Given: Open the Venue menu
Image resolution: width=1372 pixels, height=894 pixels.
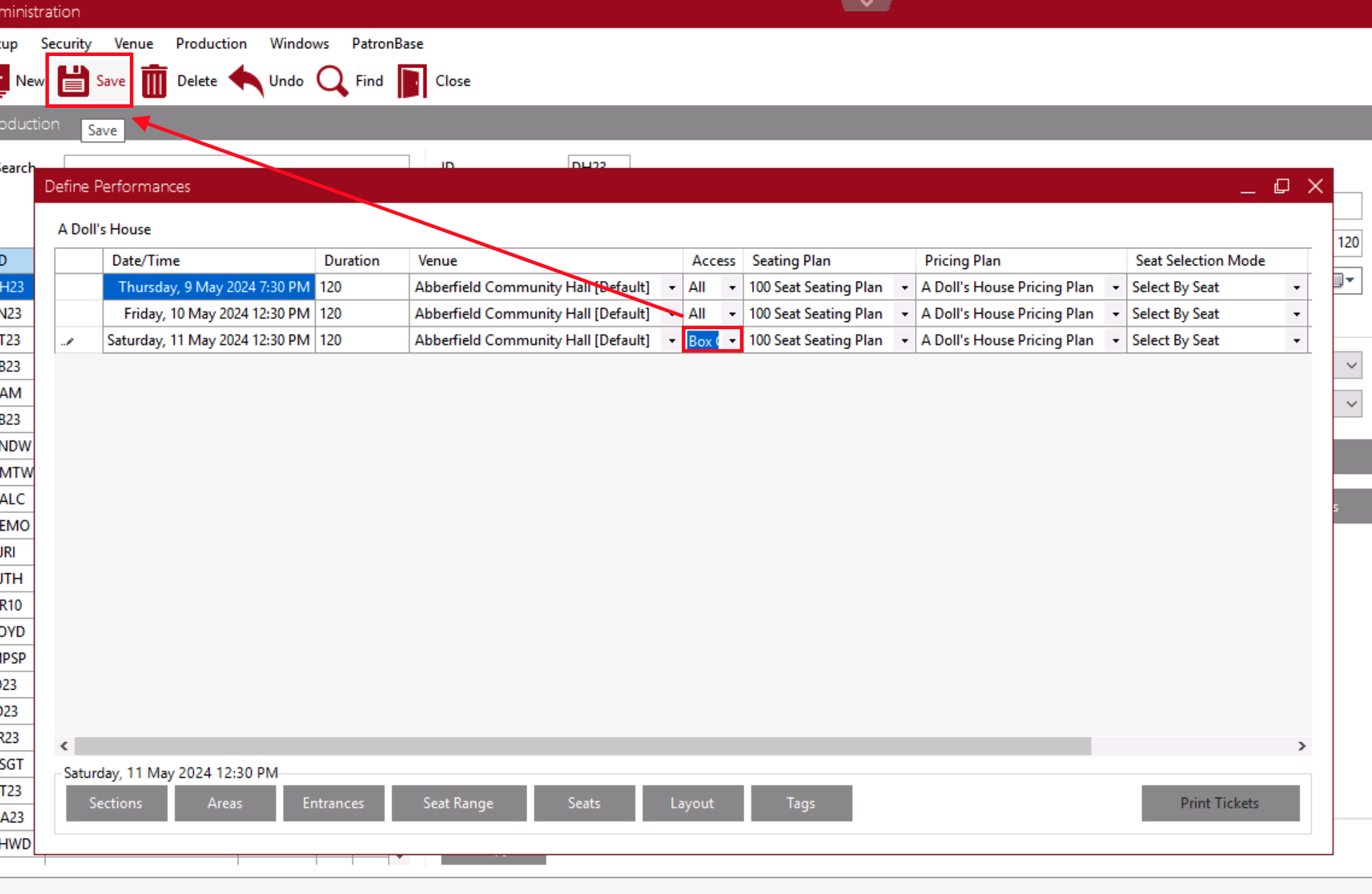Looking at the screenshot, I should pos(133,43).
